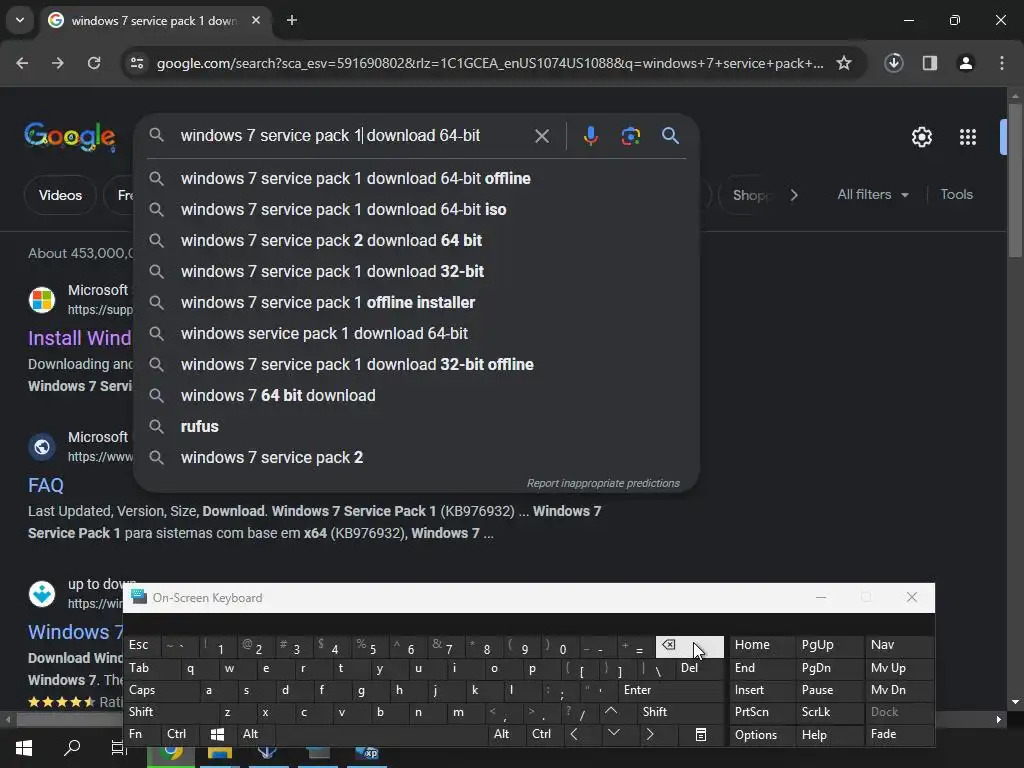
Task: Open the tab search dropdown arrow
Action: click(x=20, y=20)
